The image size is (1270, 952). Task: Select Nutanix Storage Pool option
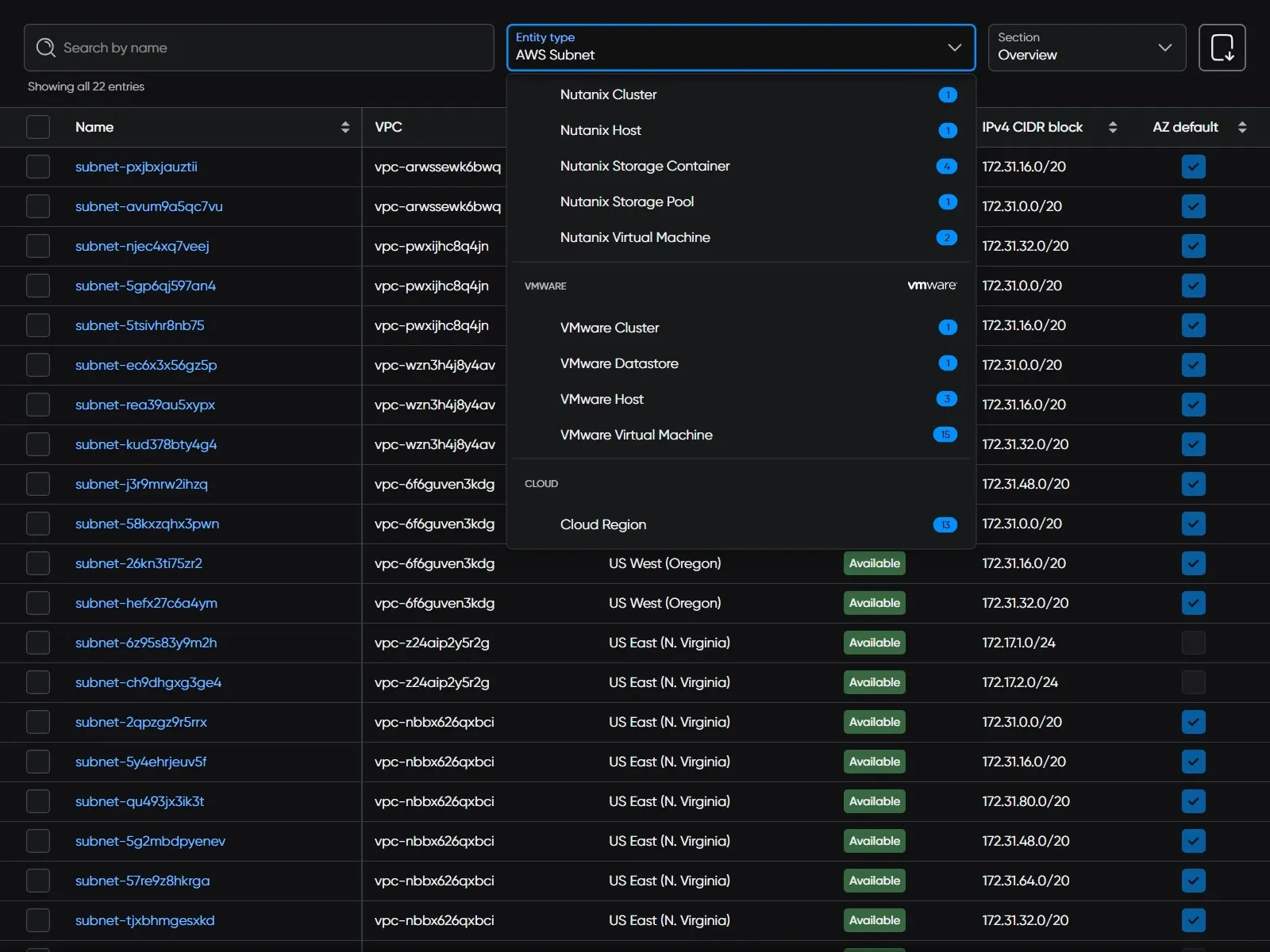(741, 202)
